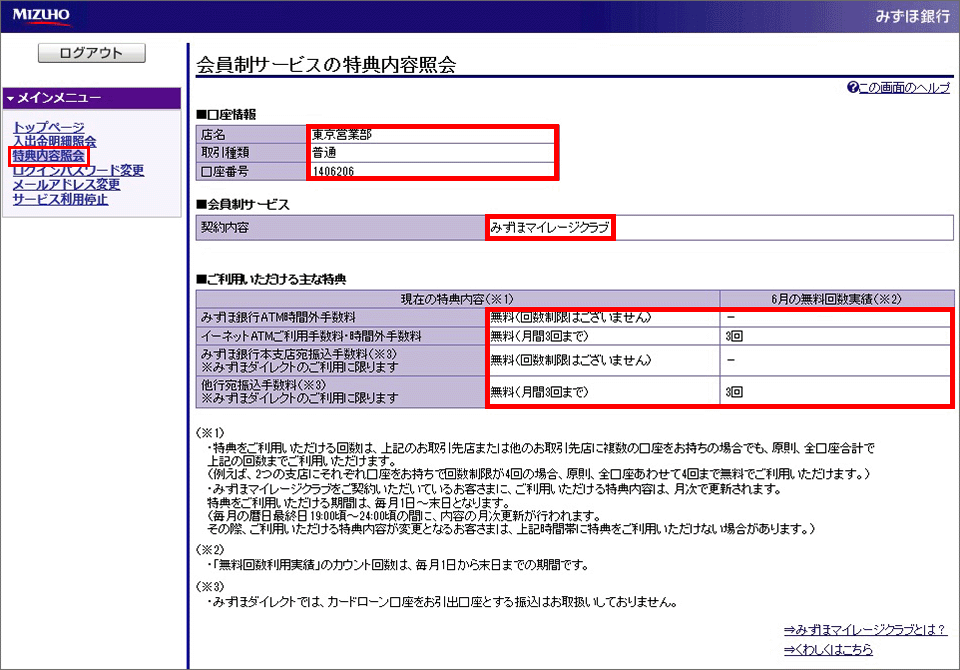Image resolution: width=960 pixels, height=670 pixels.
Task: Open この画面のヘルプ link
Action: tap(904, 88)
